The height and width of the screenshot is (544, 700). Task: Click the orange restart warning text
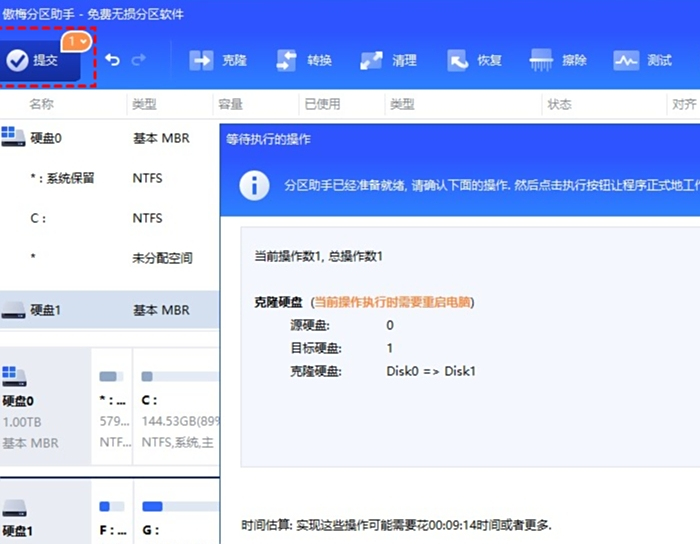[392, 302]
